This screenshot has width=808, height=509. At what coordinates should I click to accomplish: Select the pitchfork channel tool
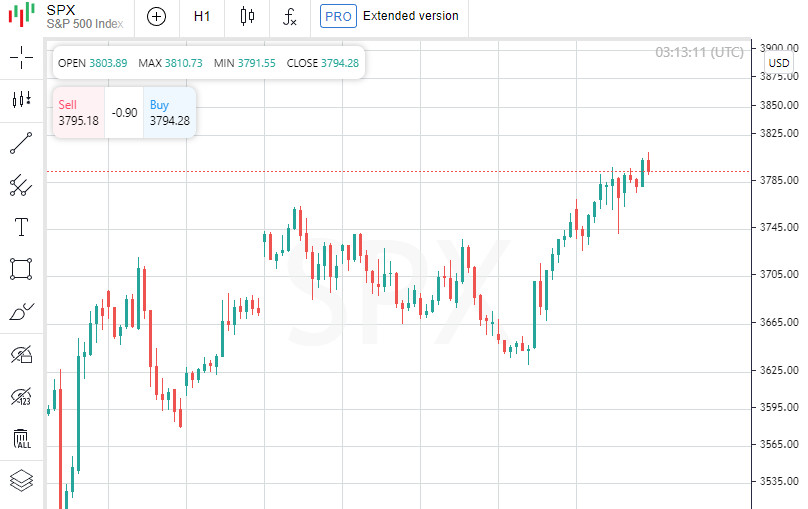point(21,185)
